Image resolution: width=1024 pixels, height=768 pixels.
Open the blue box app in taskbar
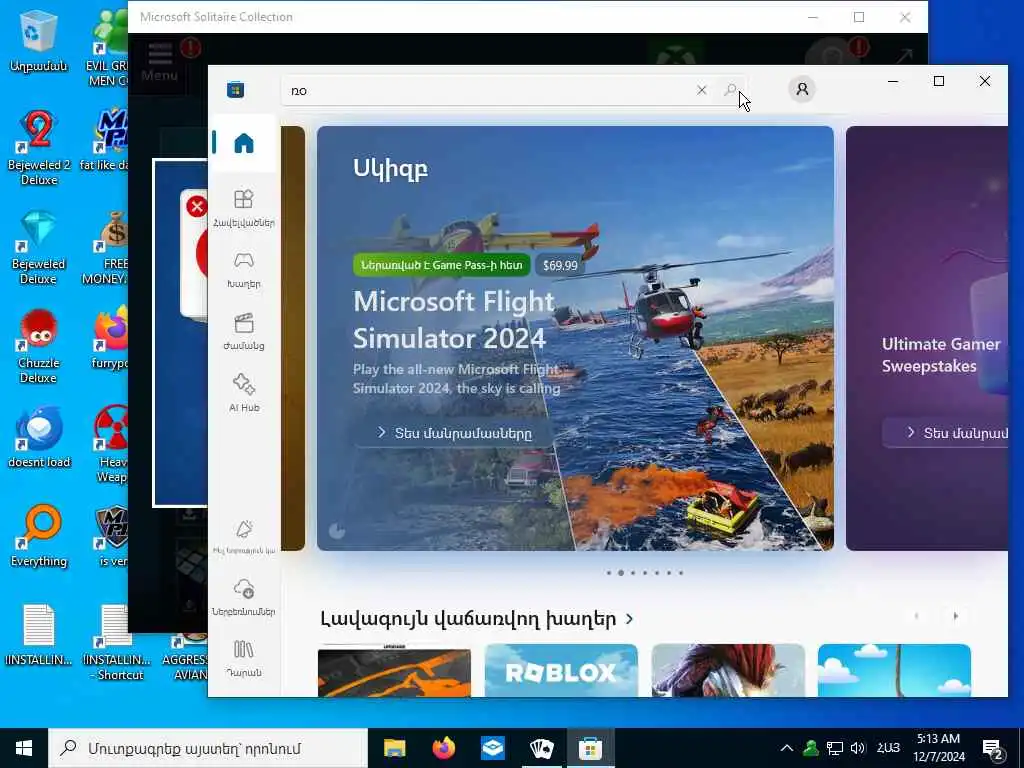492,748
